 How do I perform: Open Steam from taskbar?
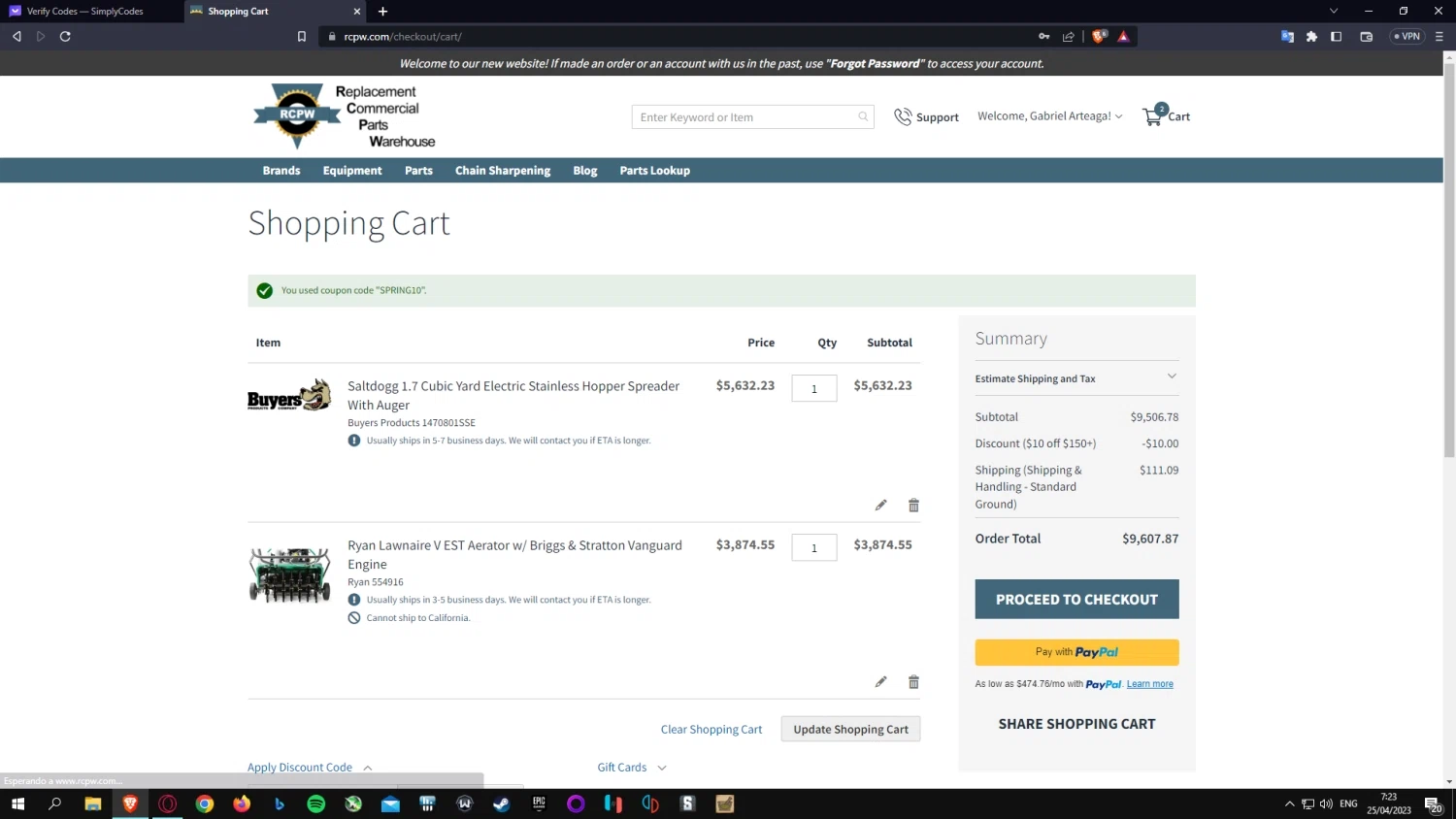(502, 803)
